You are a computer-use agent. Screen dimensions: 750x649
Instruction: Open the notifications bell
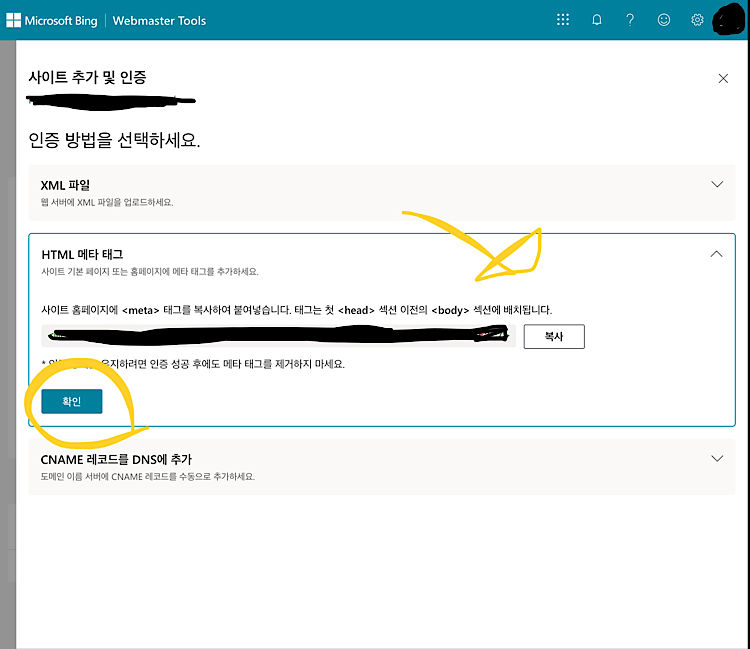(x=596, y=20)
